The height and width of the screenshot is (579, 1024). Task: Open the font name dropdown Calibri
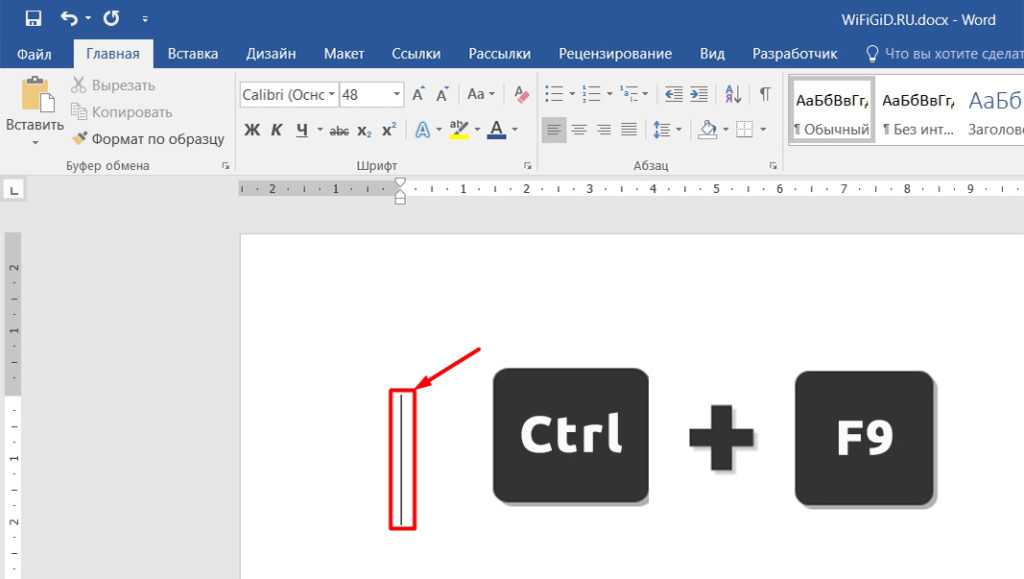pyautogui.click(x=332, y=95)
